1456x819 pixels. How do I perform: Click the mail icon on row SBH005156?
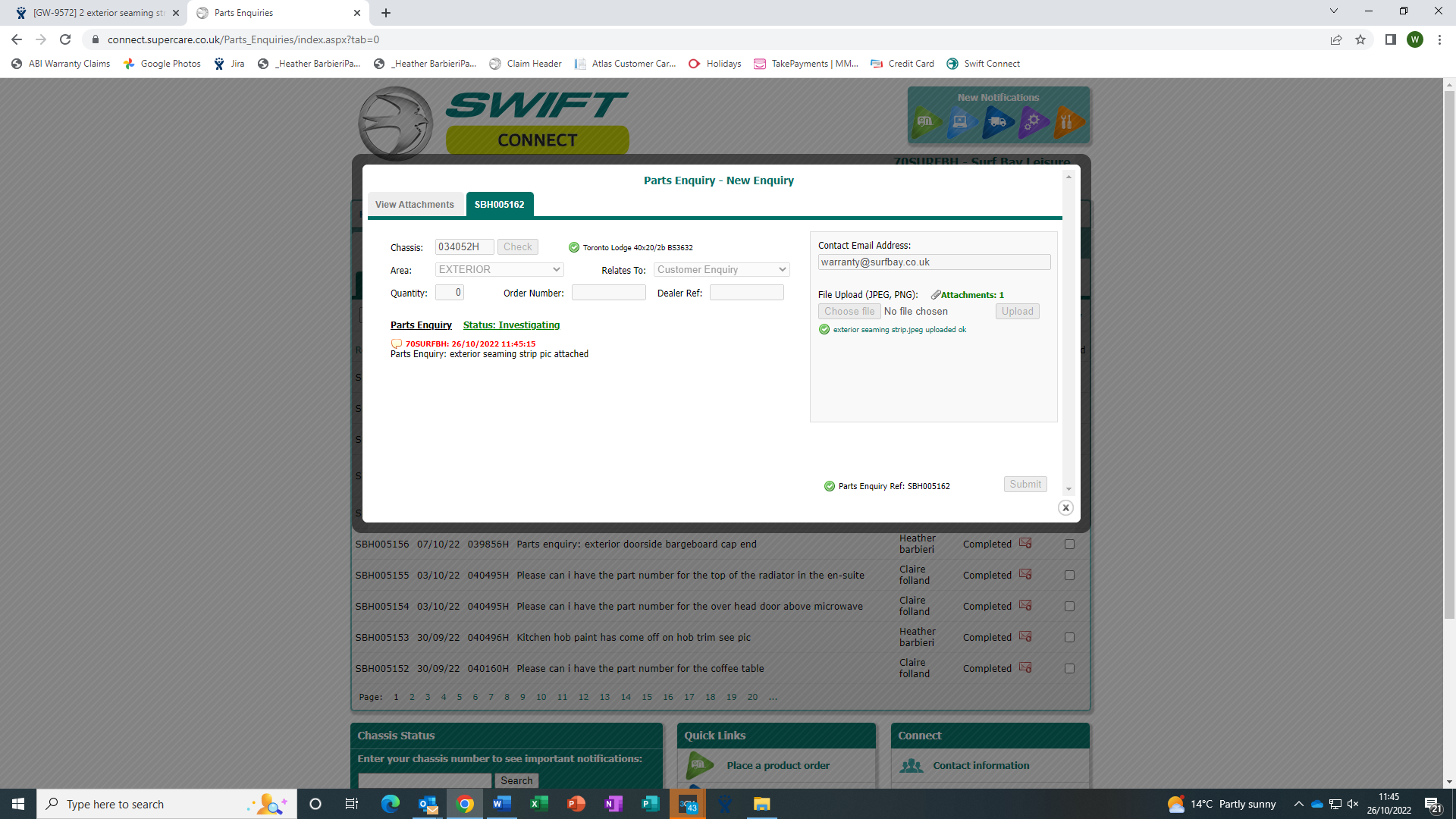click(x=1025, y=543)
